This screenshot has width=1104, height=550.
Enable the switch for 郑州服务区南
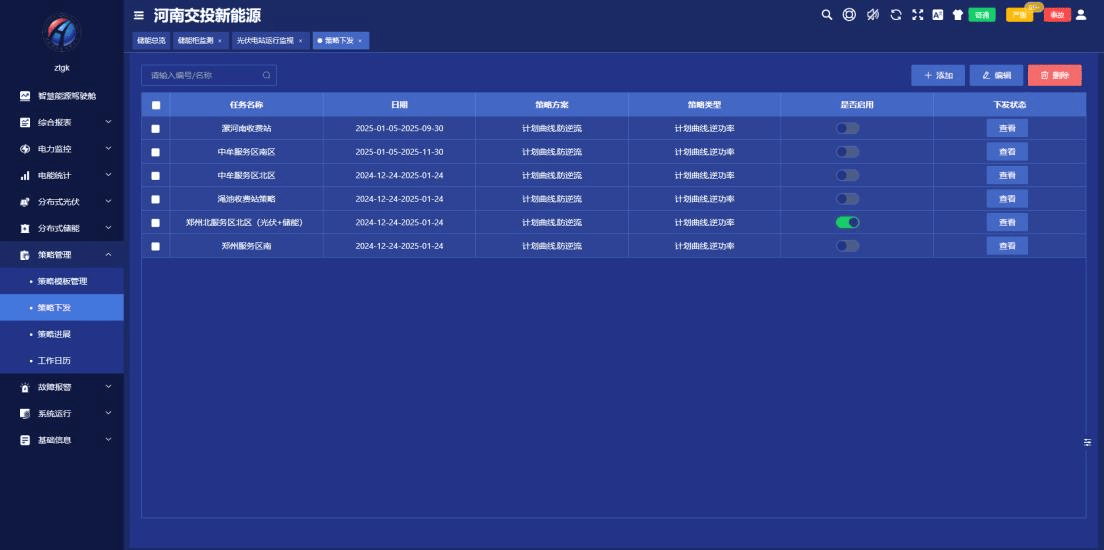click(x=847, y=246)
